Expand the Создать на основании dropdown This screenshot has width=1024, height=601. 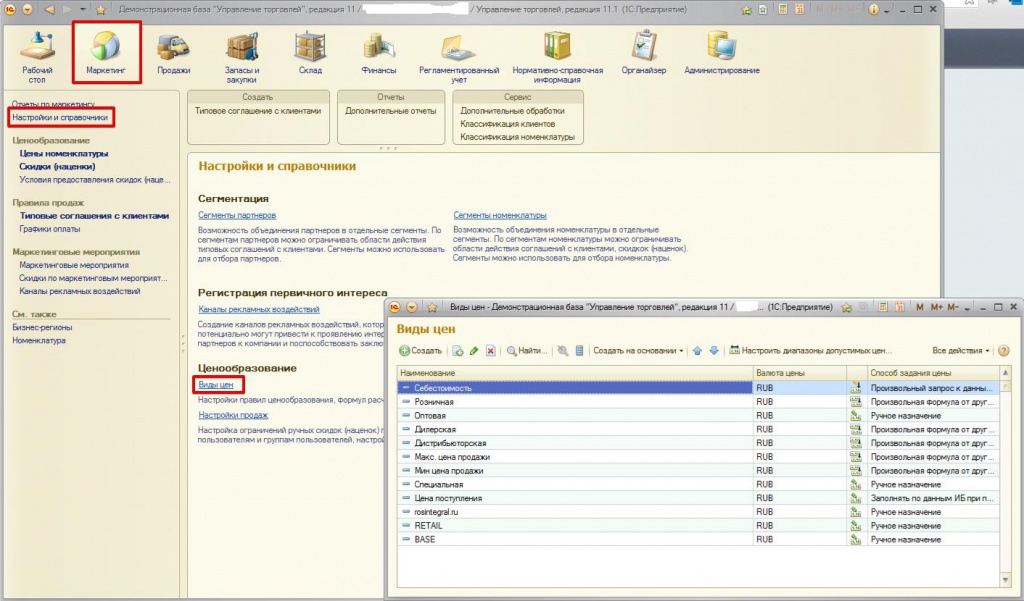point(638,351)
